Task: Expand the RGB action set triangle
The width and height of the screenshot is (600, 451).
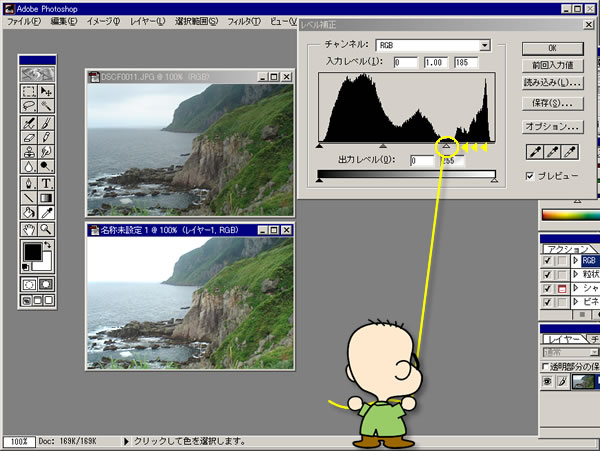Action: coord(574,261)
